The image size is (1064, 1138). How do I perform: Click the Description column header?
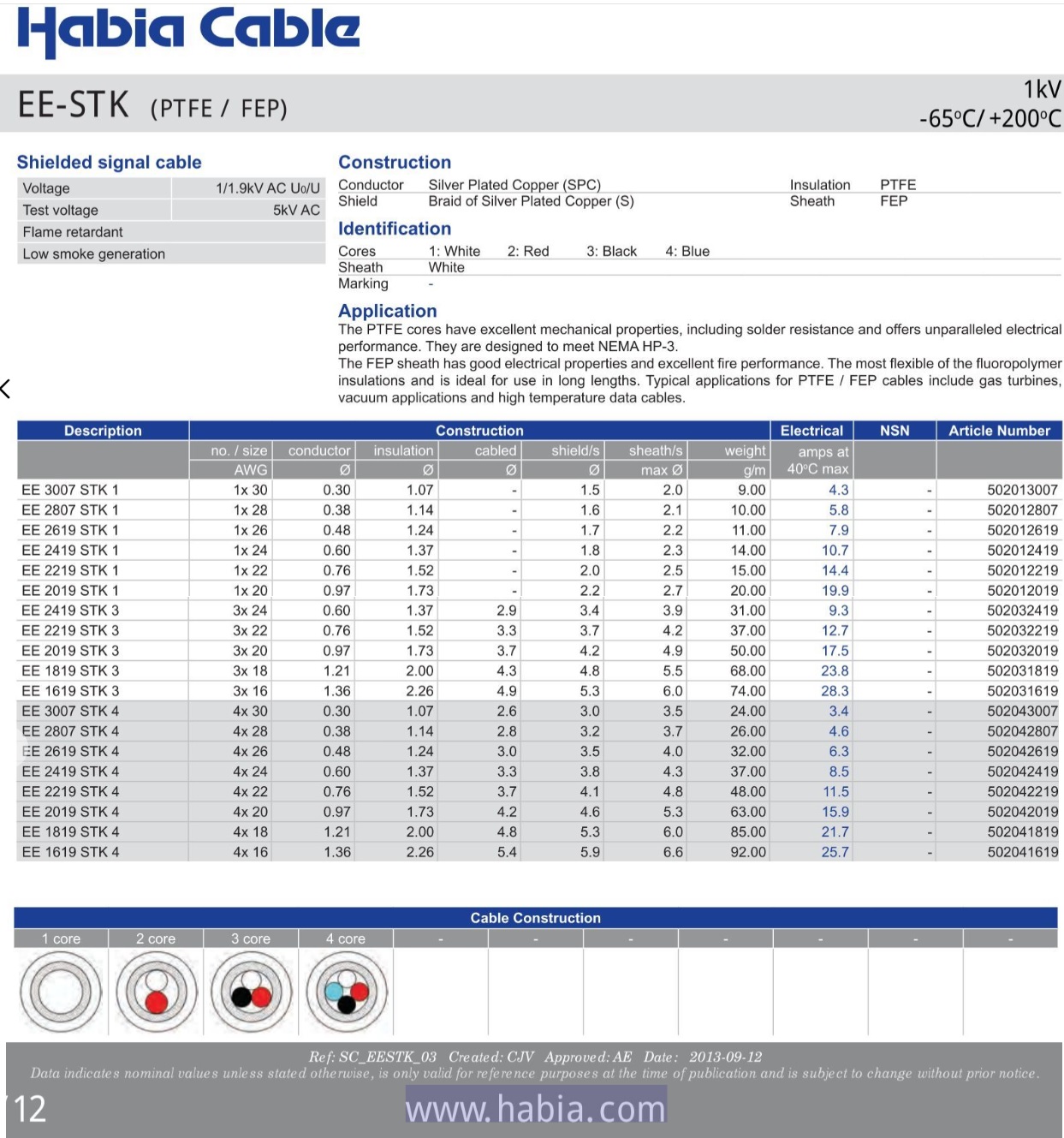[103, 431]
